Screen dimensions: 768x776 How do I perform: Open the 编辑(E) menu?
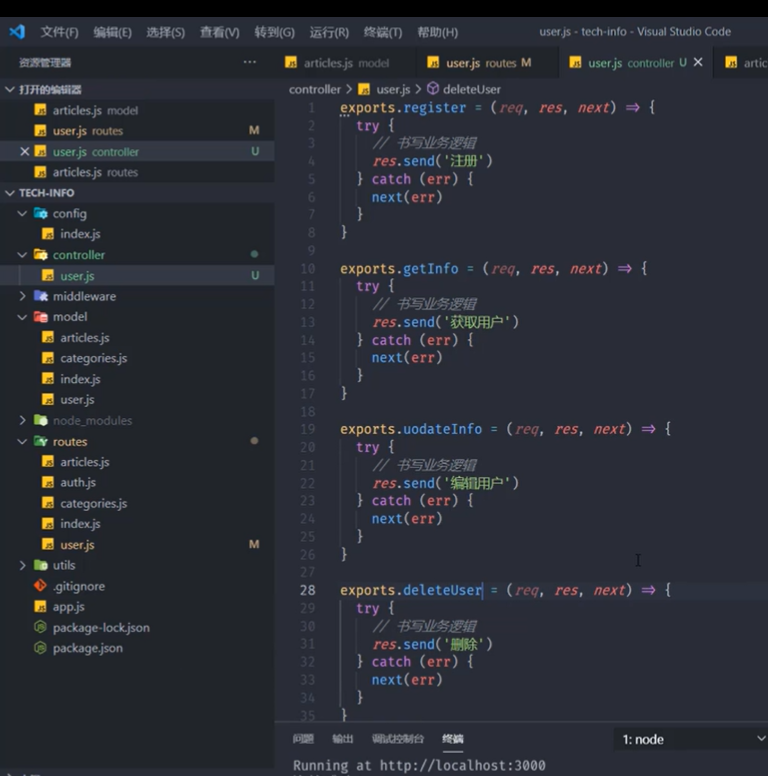click(112, 32)
